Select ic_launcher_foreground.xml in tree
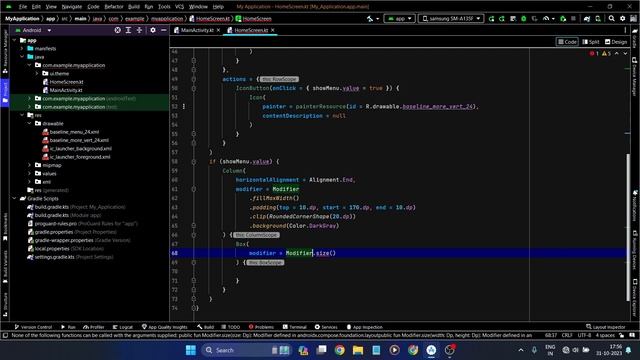 point(80,157)
